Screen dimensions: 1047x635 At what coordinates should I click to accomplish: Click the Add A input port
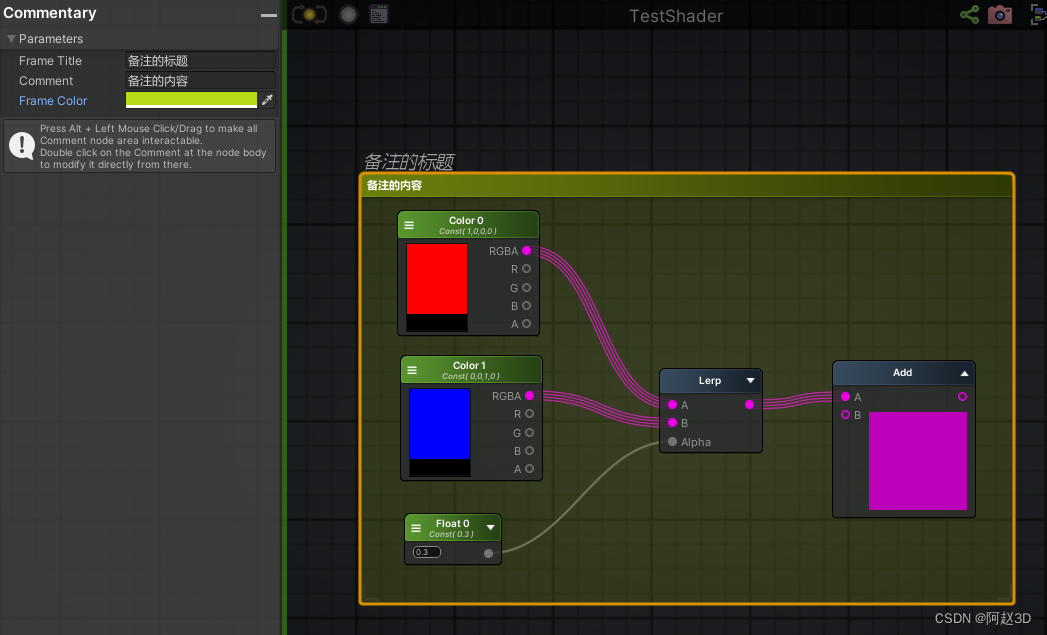pyautogui.click(x=845, y=396)
